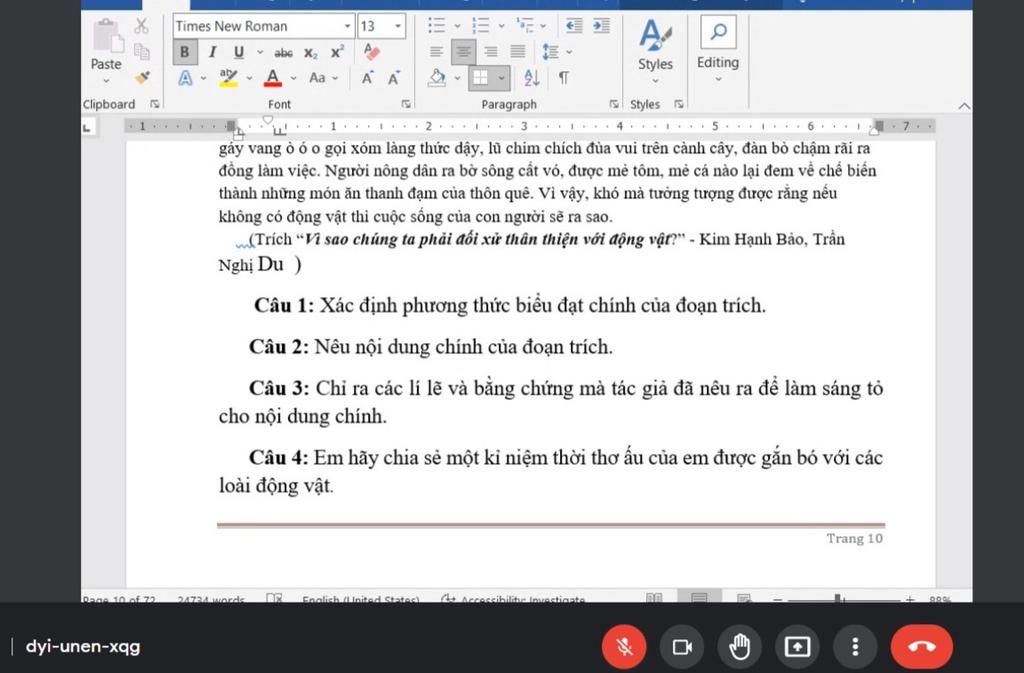Click the Multilevel List icon
Image resolution: width=1024 pixels, height=673 pixels.
525,26
